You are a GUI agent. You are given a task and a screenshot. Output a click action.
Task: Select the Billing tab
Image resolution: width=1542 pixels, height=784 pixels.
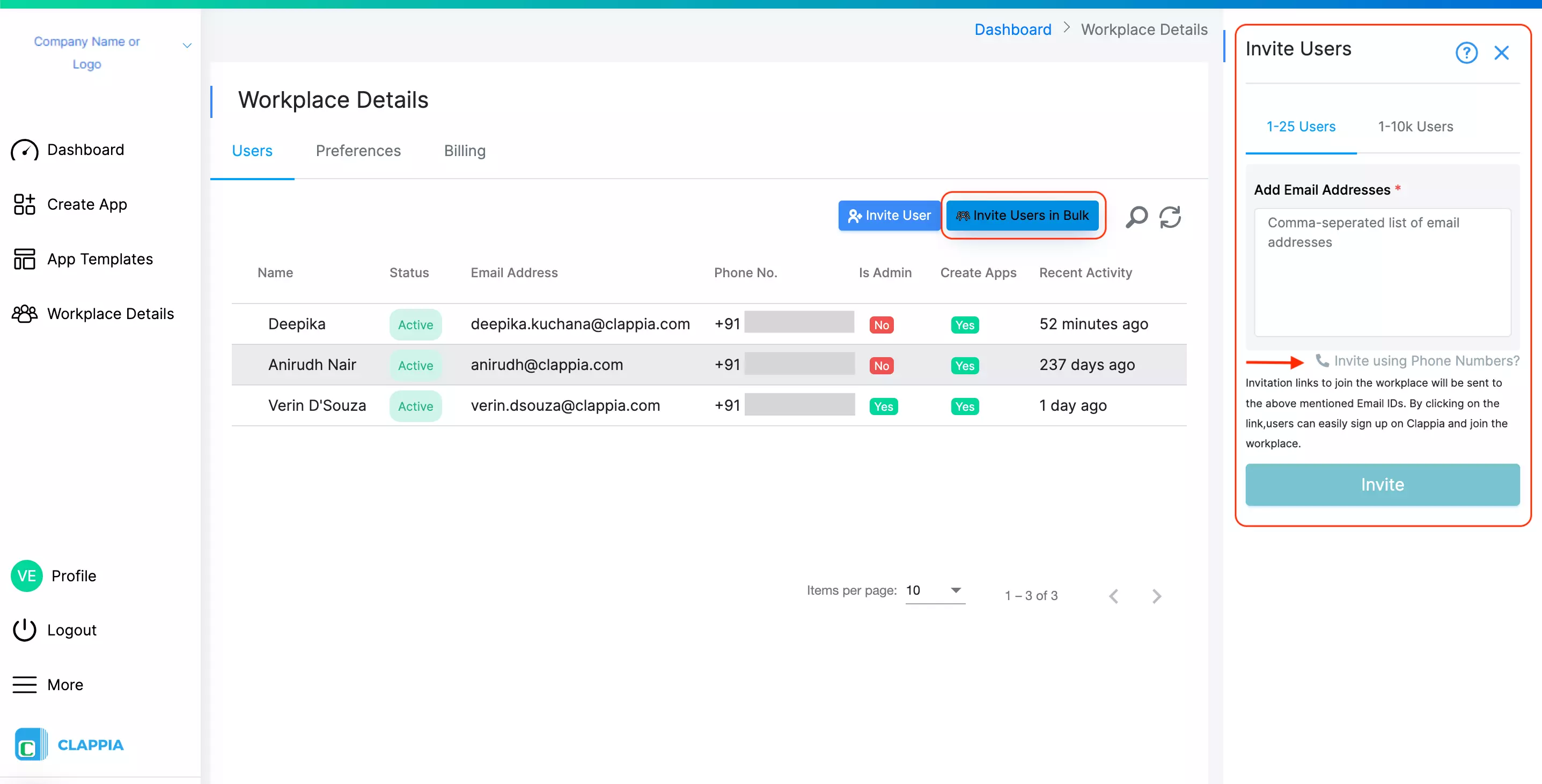(464, 151)
